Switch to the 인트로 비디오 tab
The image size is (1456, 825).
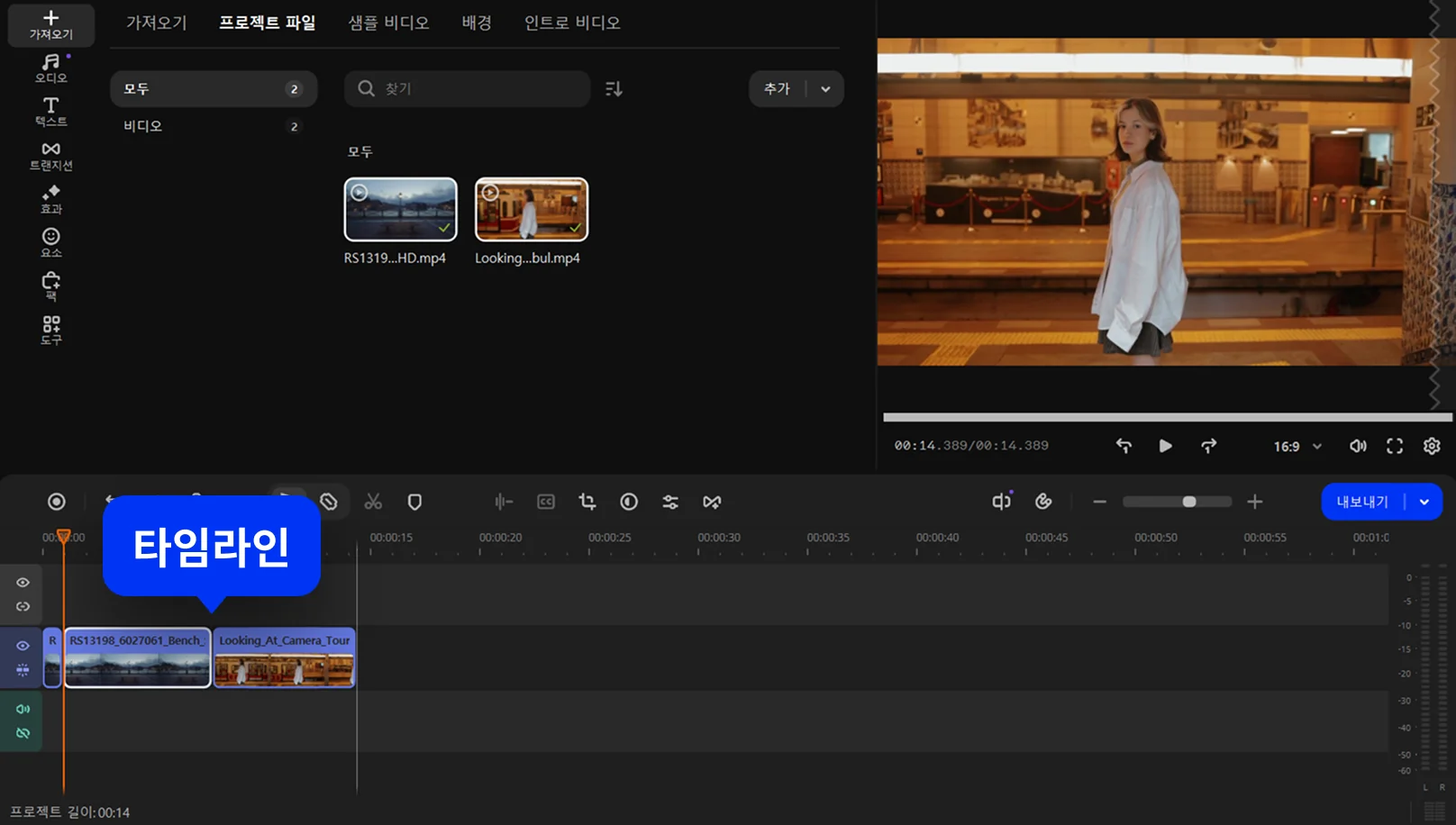[572, 23]
